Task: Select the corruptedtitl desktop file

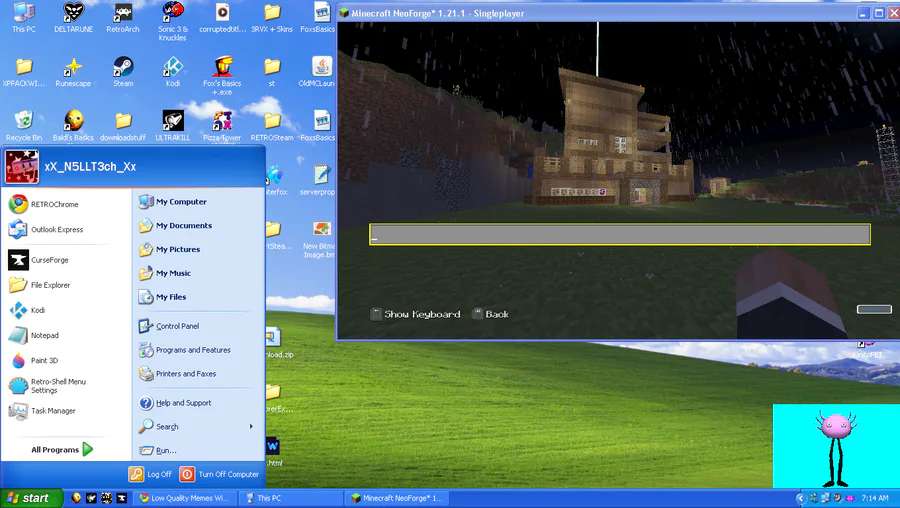Action: pos(223,18)
